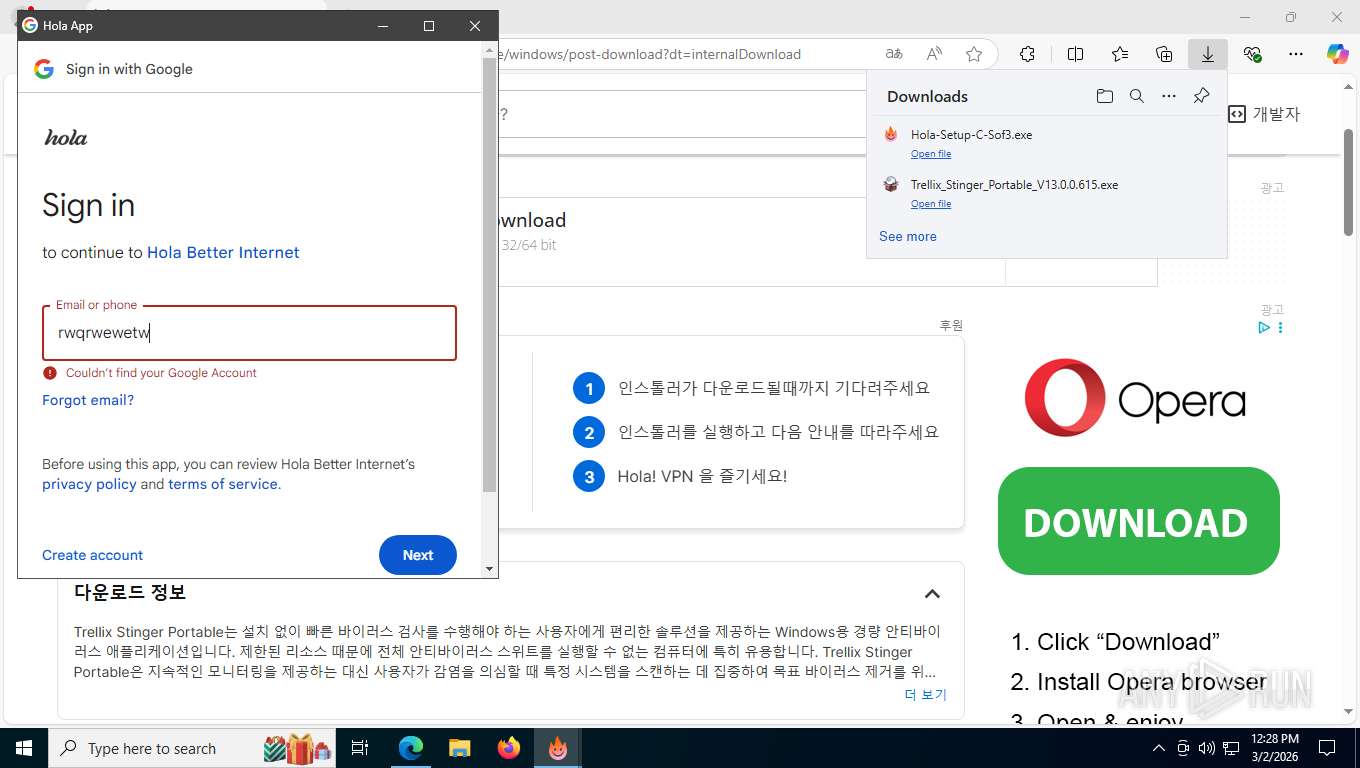Open Read aloud from the address bar
1360x768 pixels.
pyautogui.click(x=934, y=54)
